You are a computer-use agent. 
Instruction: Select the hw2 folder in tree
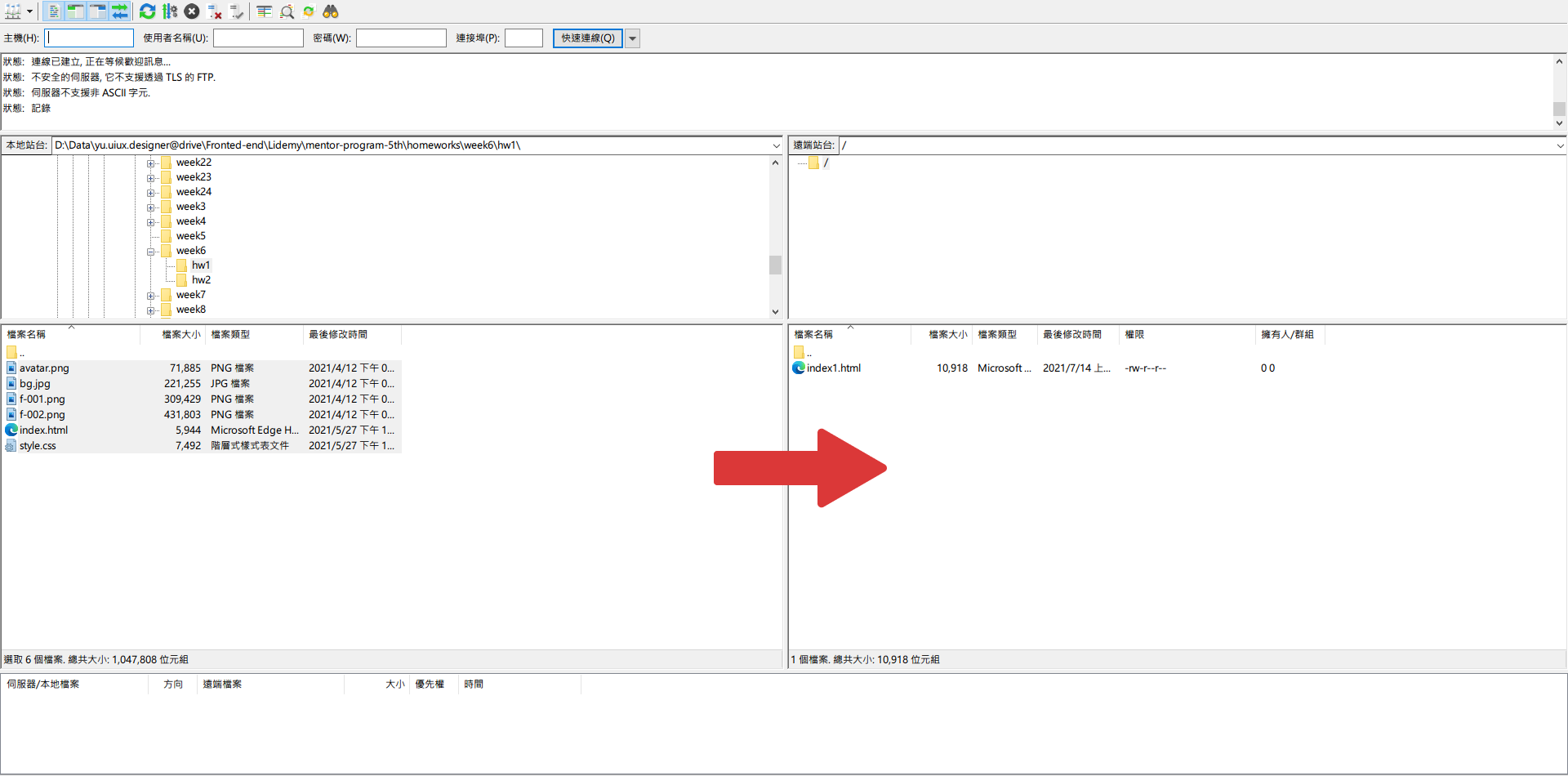[x=201, y=280]
